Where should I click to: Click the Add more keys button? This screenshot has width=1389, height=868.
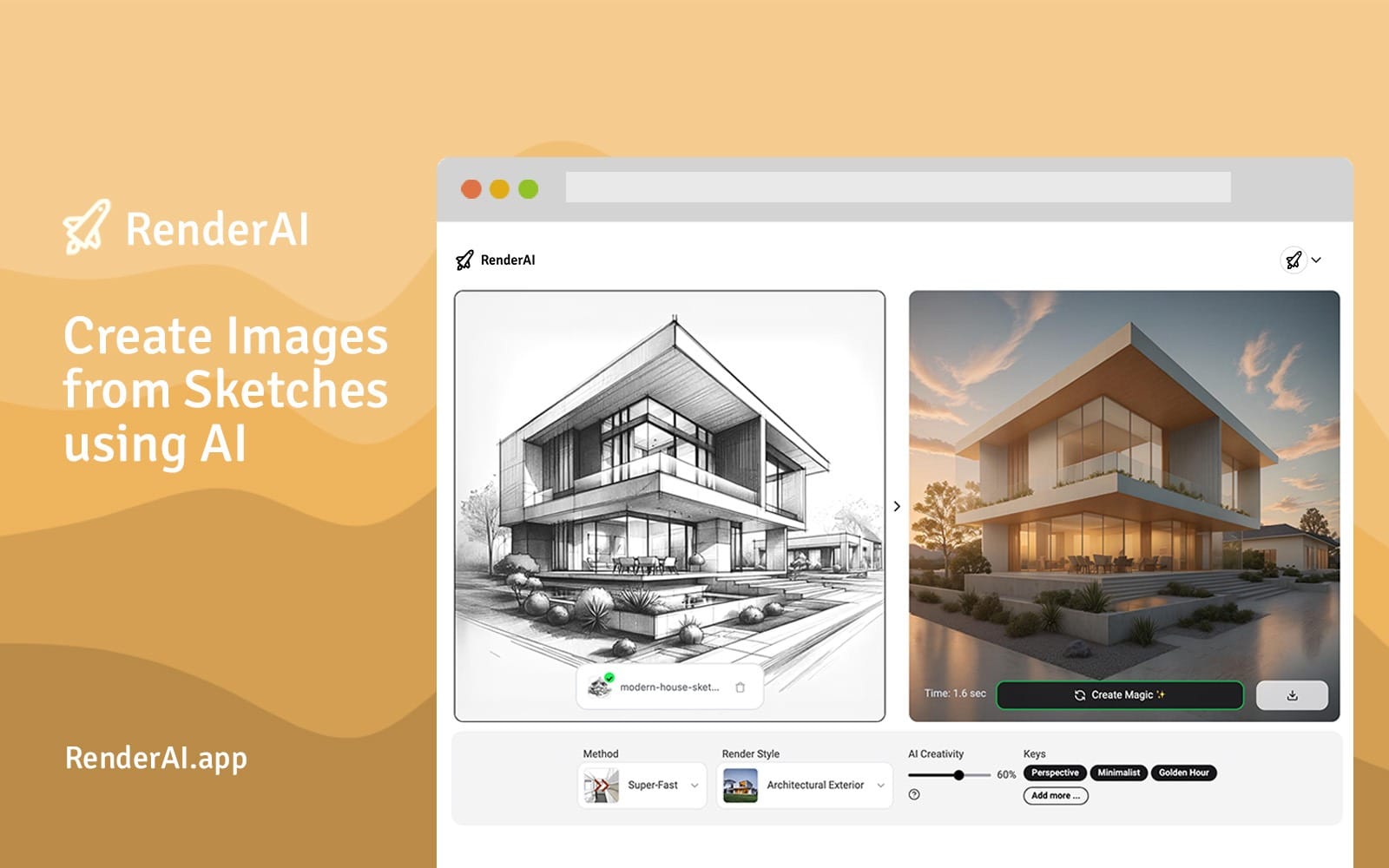tap(1055, 795)
